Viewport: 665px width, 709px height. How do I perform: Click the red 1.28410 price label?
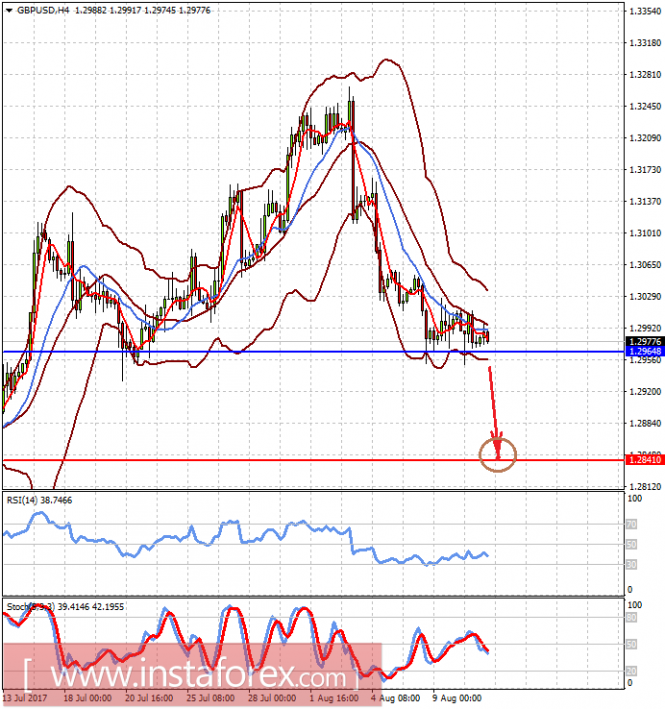645,460
